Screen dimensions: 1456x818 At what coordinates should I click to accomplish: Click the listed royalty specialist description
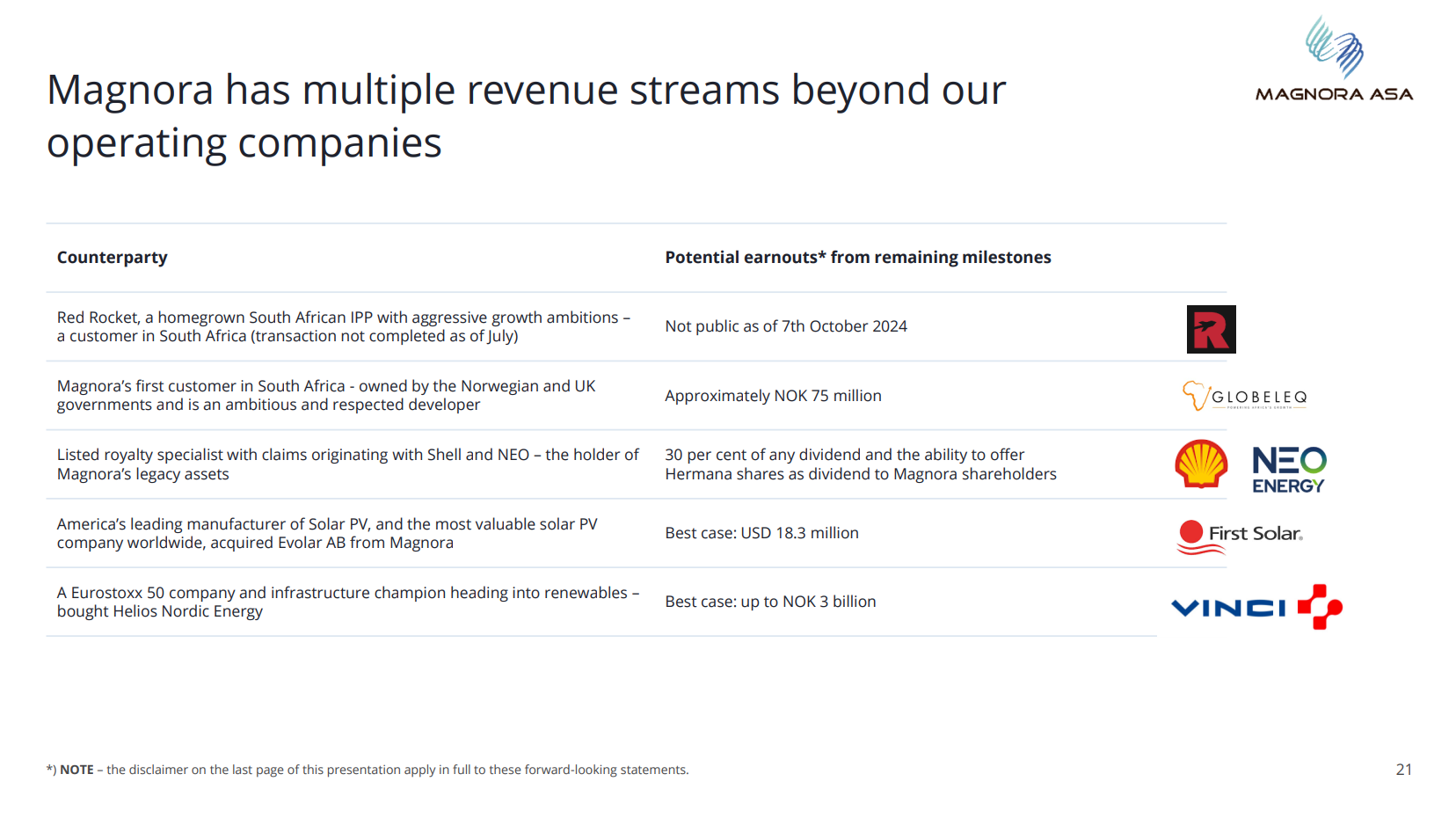(347, 464)
